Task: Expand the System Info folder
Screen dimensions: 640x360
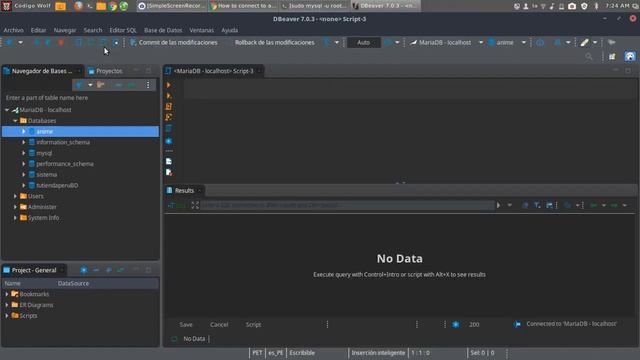Action: tap(15, 218)
